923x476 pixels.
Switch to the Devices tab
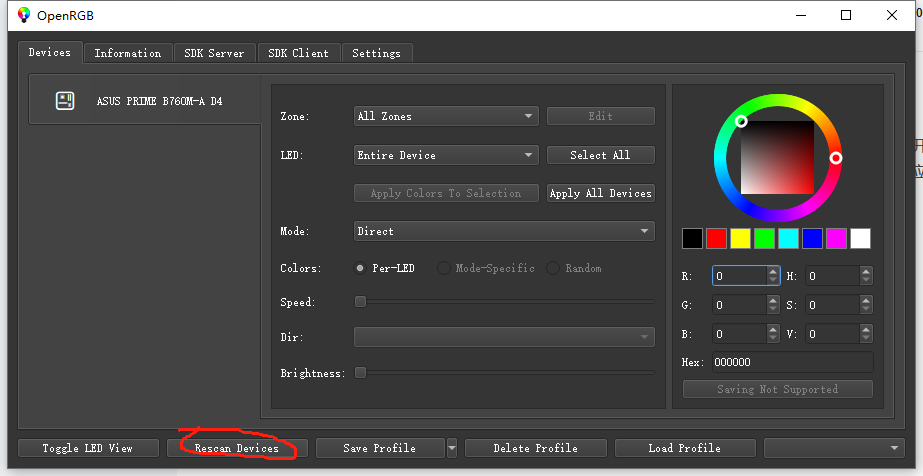point(49,52)
